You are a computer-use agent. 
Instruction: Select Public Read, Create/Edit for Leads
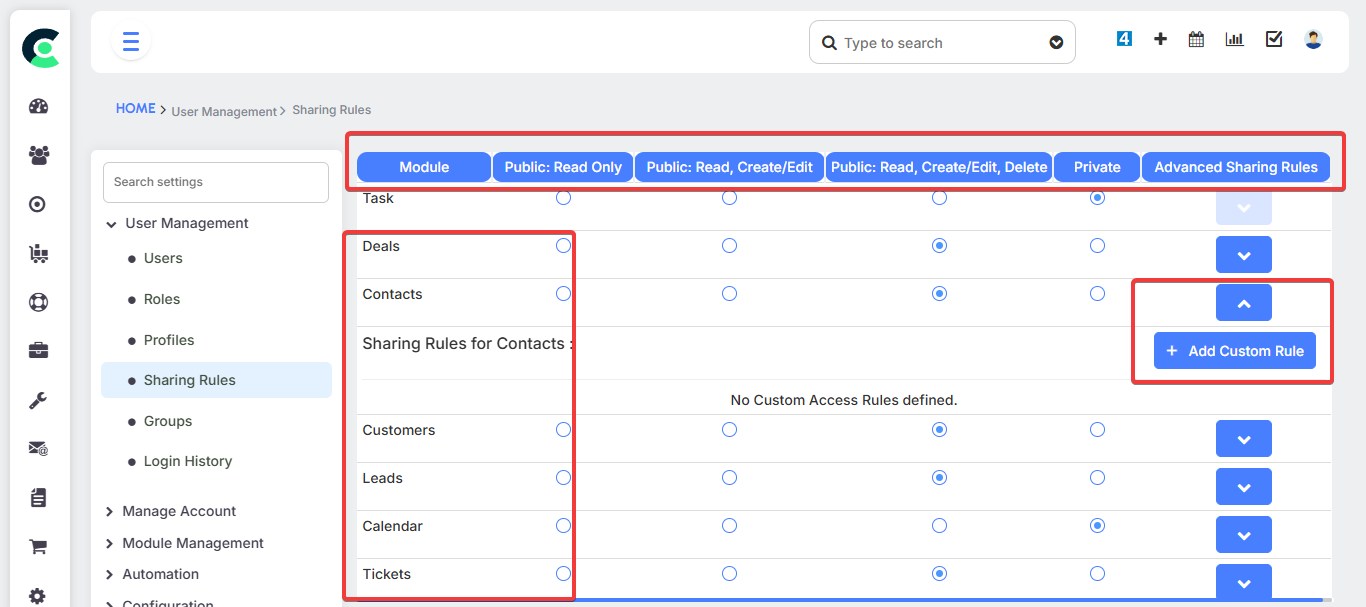coord(729,478)
